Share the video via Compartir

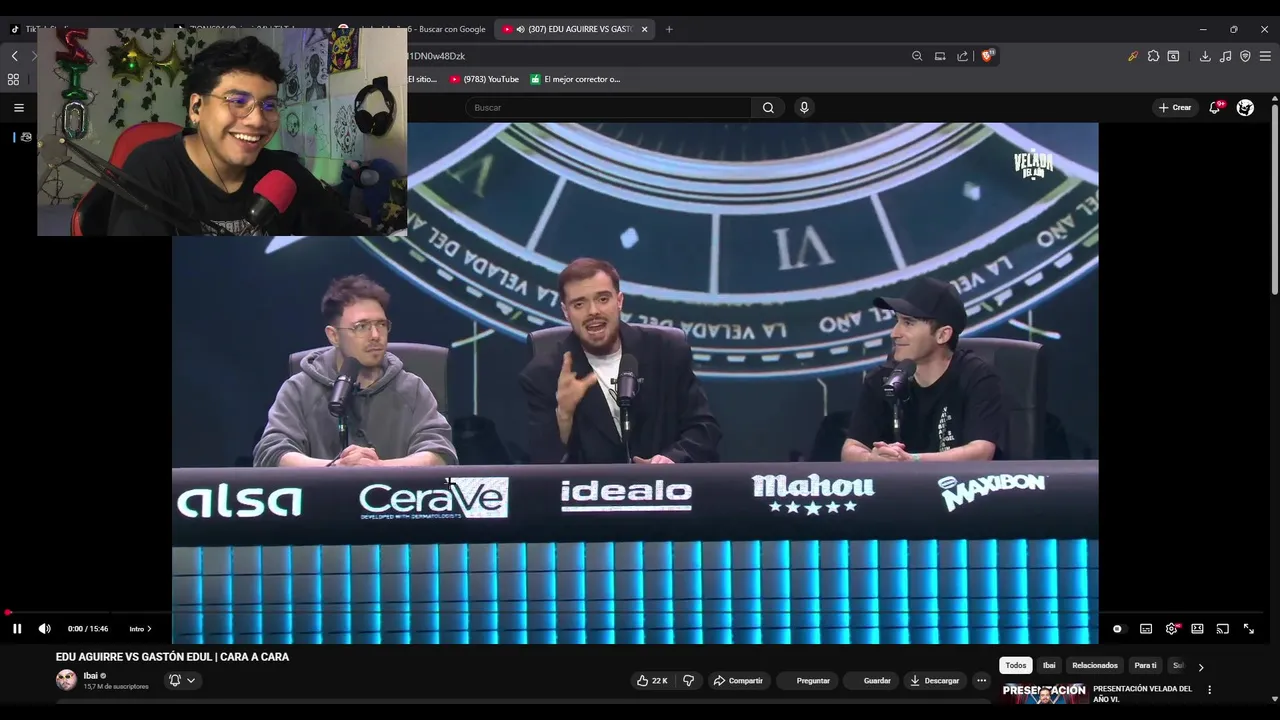tap(738, 681)
